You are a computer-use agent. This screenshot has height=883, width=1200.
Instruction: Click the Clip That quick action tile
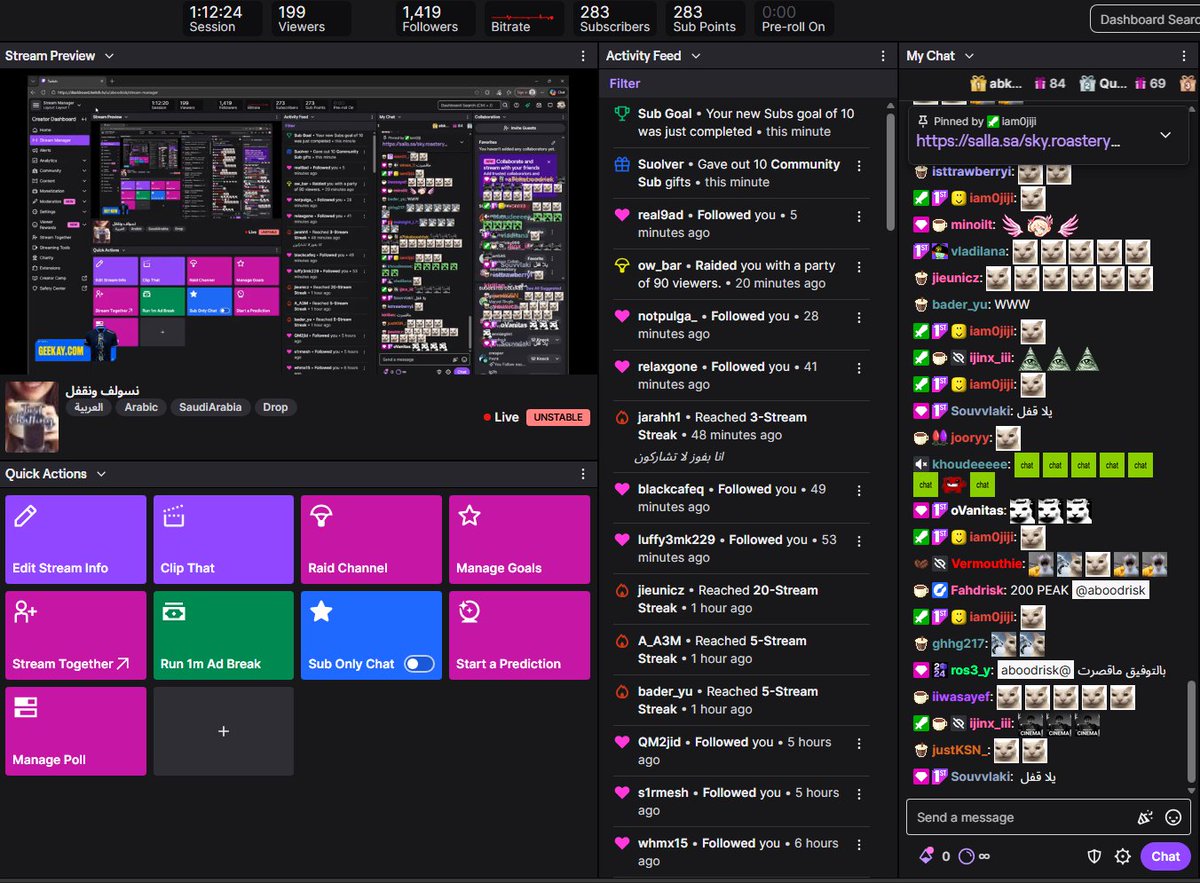click(223, 539)
